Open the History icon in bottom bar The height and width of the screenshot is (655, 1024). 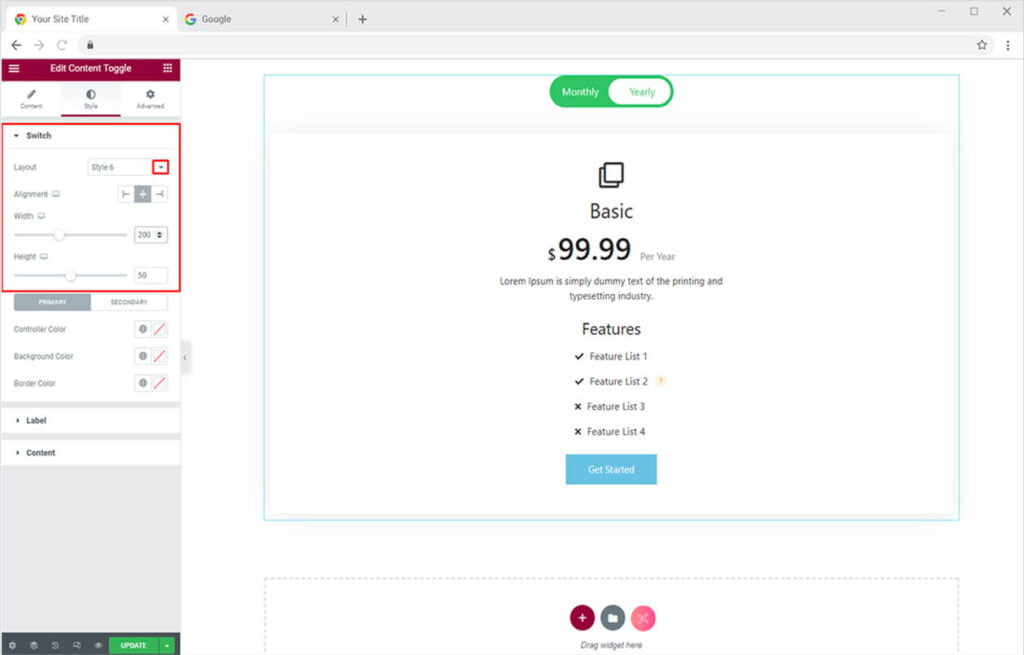(x=55, y=645)
